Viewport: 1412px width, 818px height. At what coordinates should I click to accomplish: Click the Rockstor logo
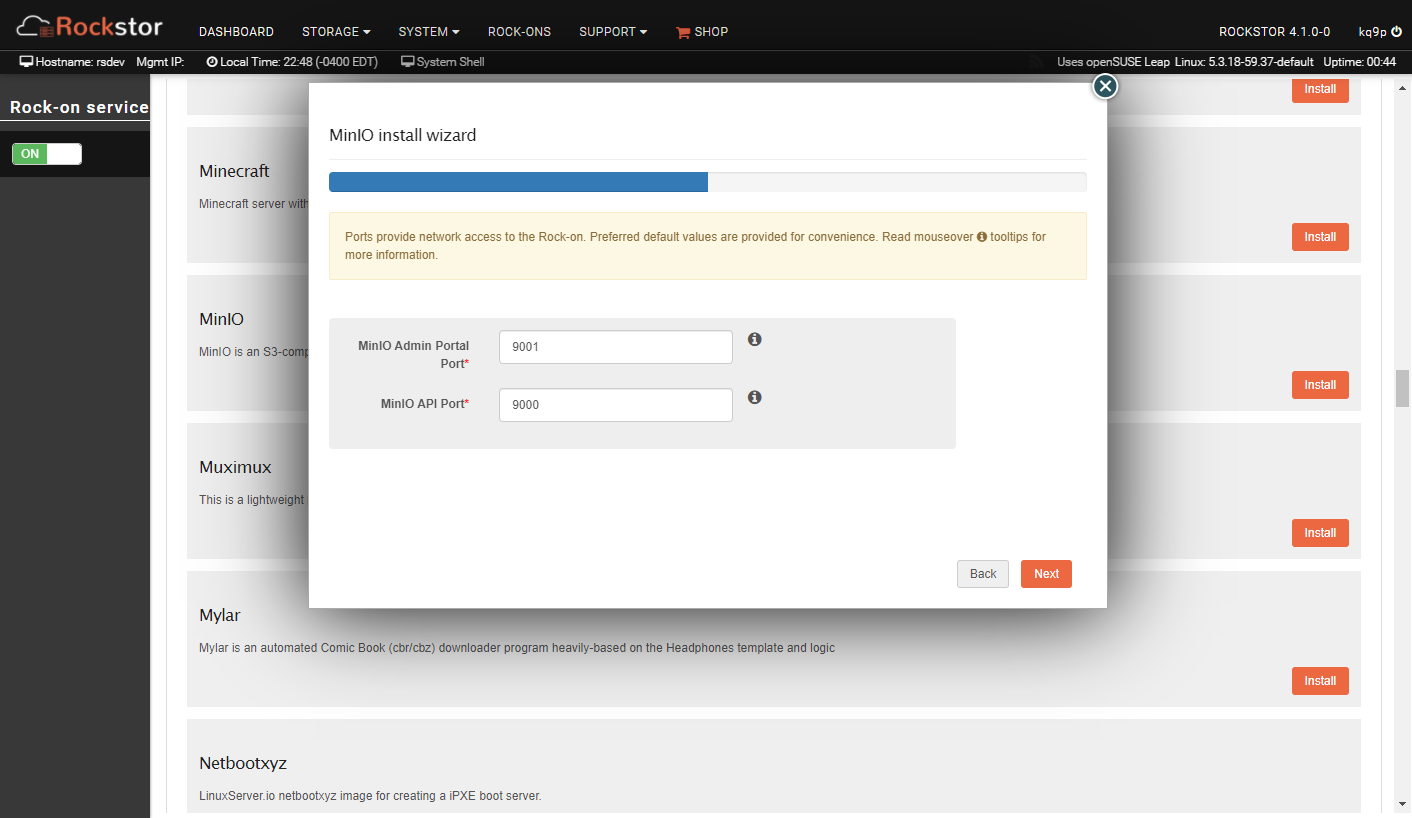tap(89, 26)
